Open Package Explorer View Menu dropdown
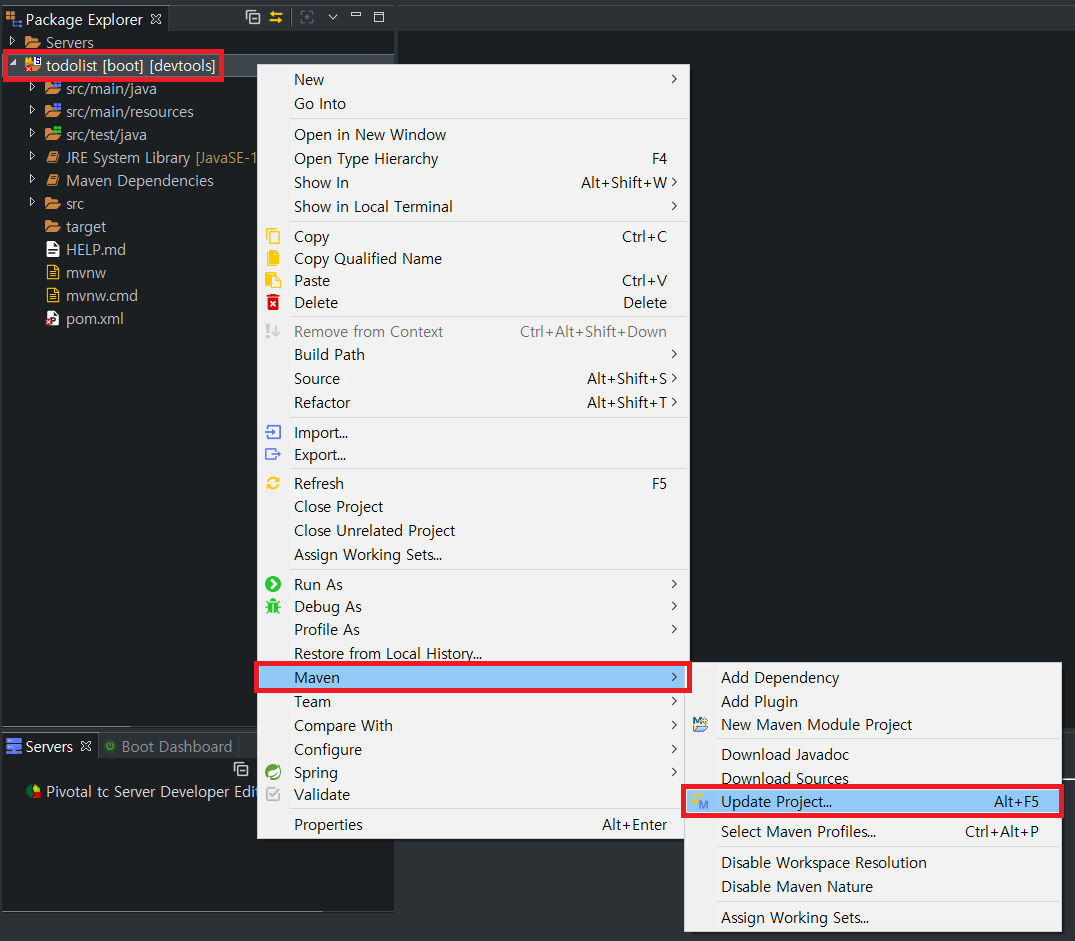 click(333, 17)
